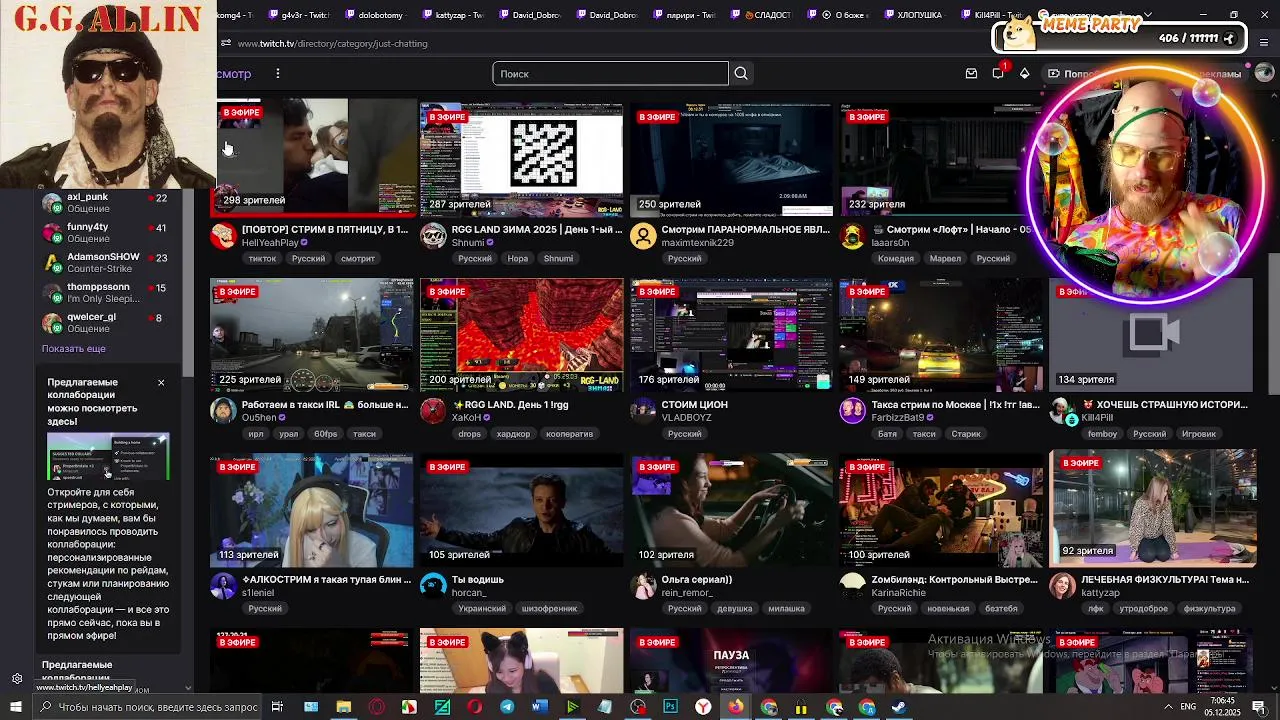Viewport: 1280px width, 720px height.
Task: Switch to the парири Twitch tab
Action: 685,15
